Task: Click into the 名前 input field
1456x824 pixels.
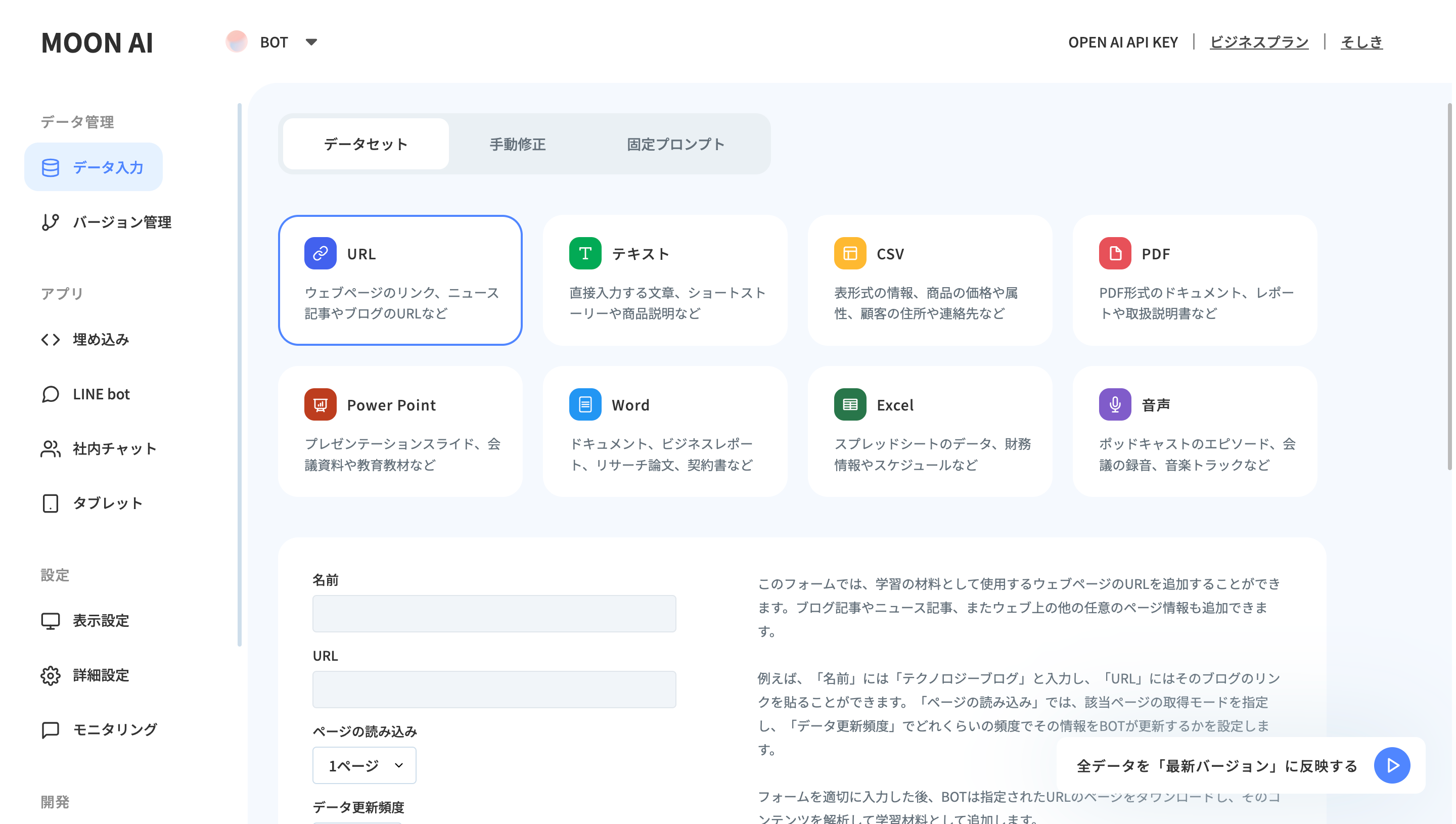Action: click(494, 614)
